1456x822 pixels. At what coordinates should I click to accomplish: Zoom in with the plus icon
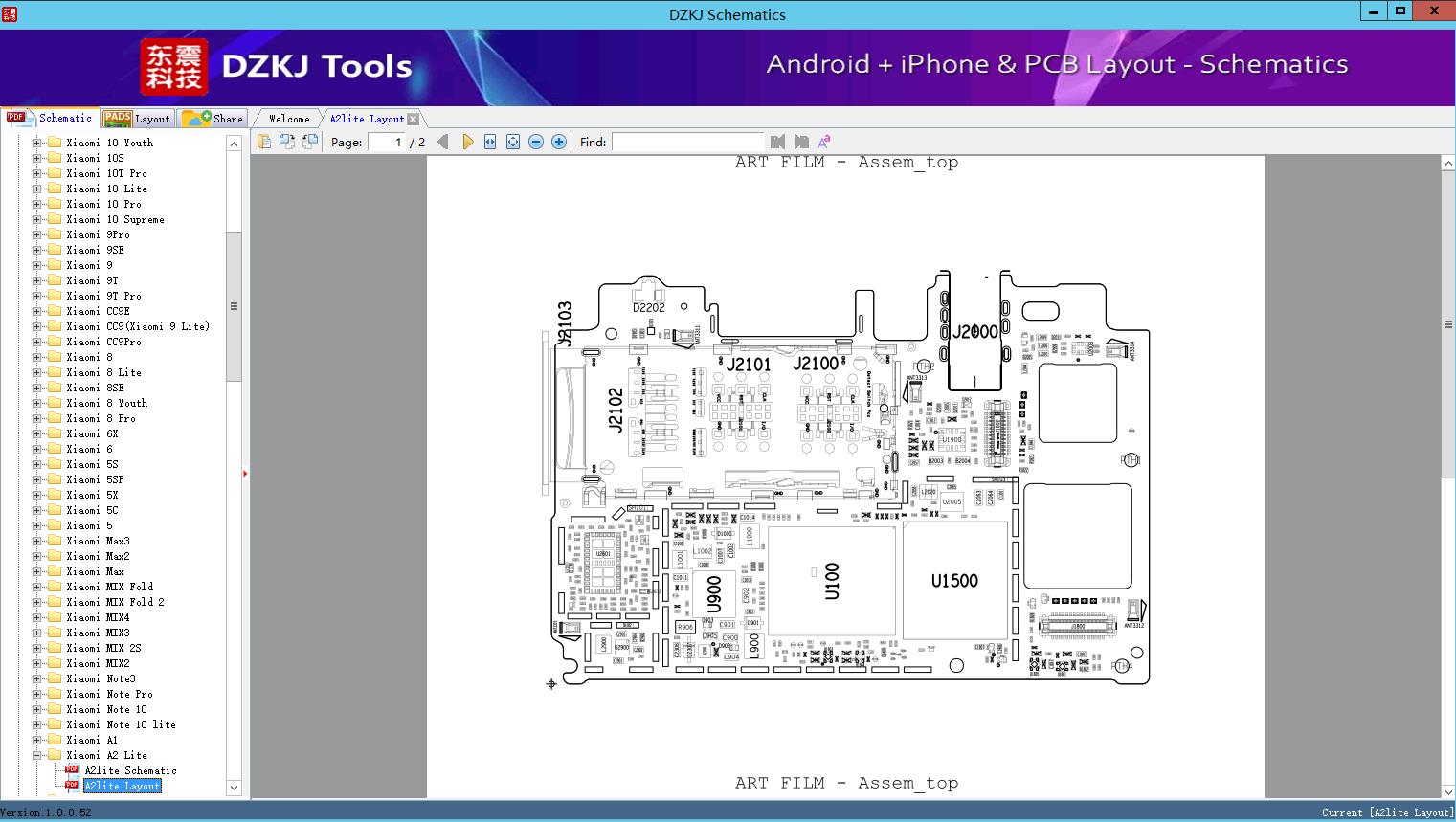pos(559,142)
